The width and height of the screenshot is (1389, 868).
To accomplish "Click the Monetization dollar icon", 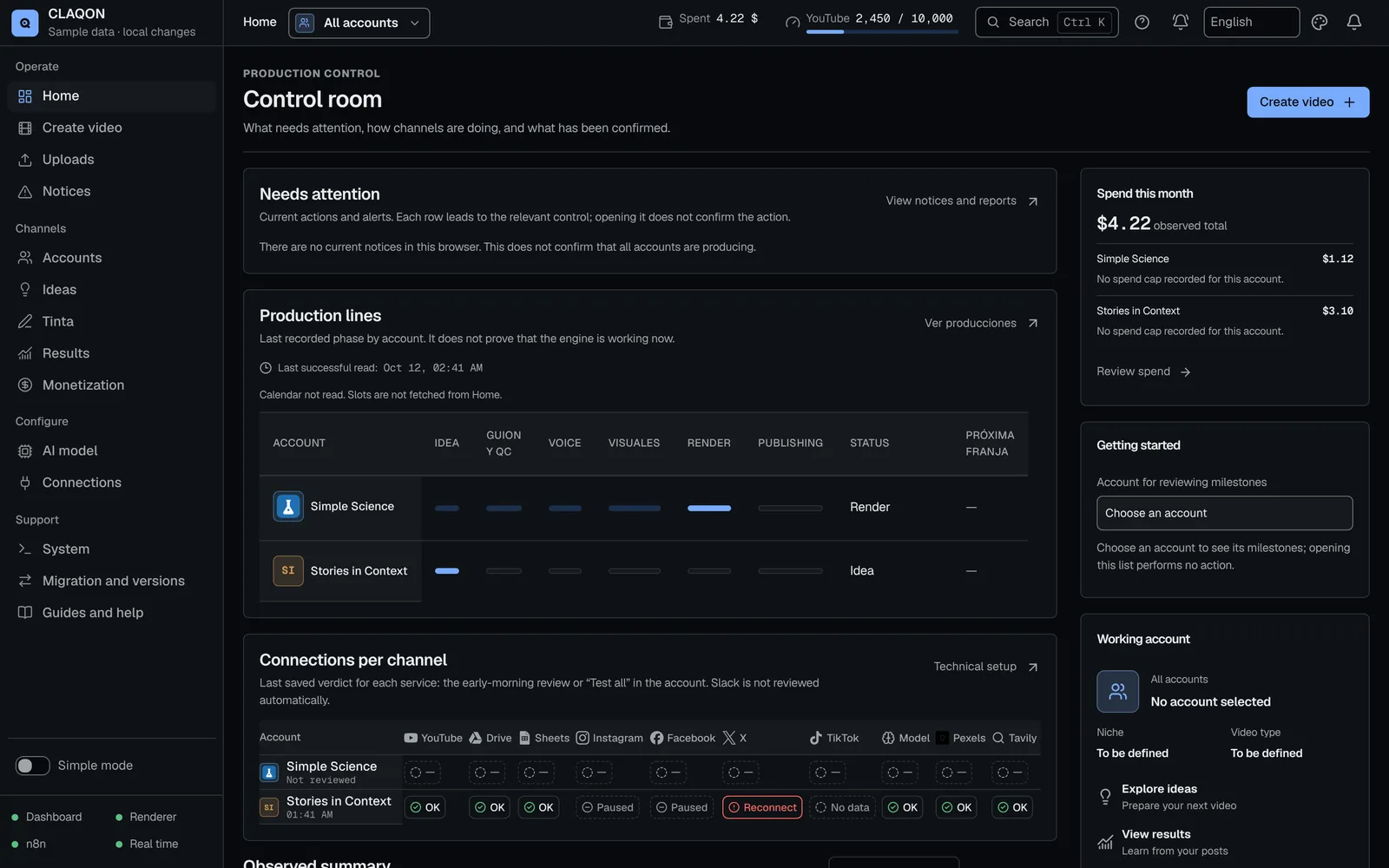I will (25, 385).
